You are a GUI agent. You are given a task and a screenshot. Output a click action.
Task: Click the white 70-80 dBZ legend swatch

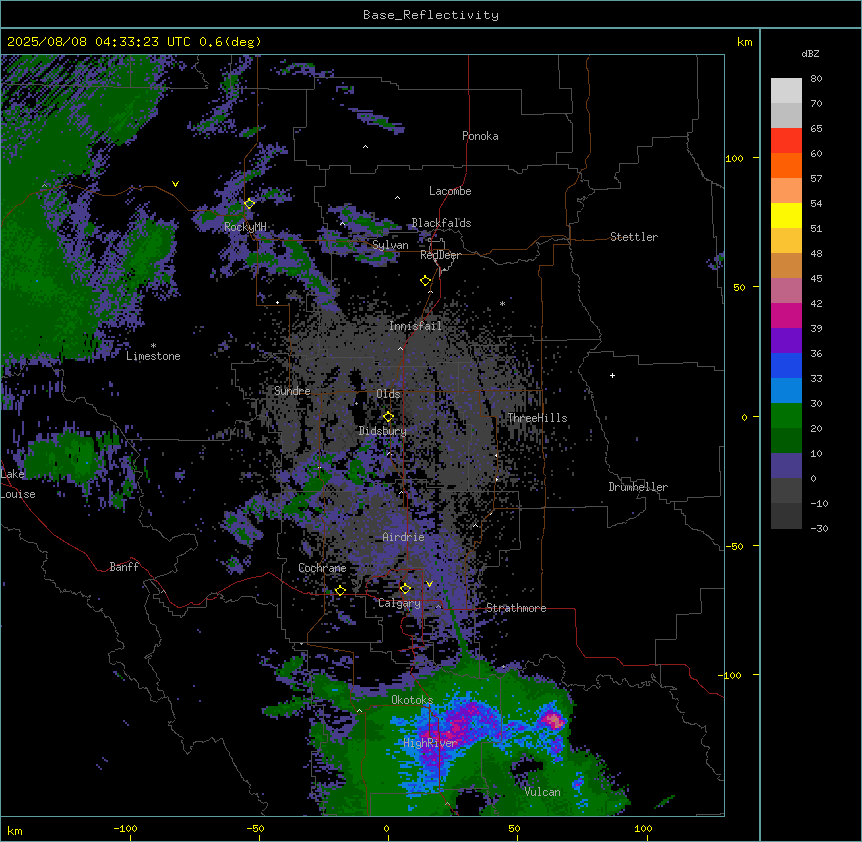pos(786,91)
